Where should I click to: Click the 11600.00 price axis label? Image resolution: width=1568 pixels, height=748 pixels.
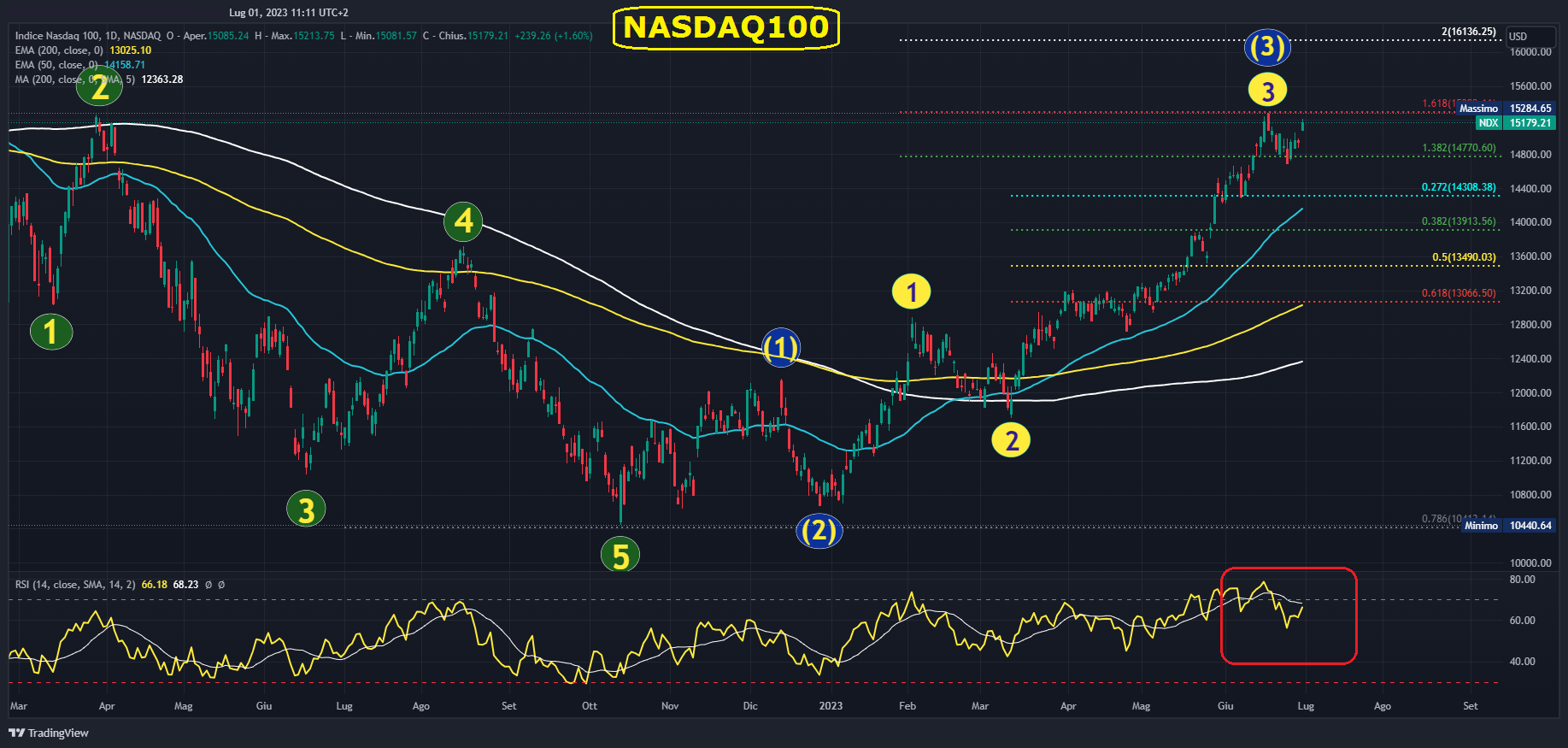tap(1530, 427)
